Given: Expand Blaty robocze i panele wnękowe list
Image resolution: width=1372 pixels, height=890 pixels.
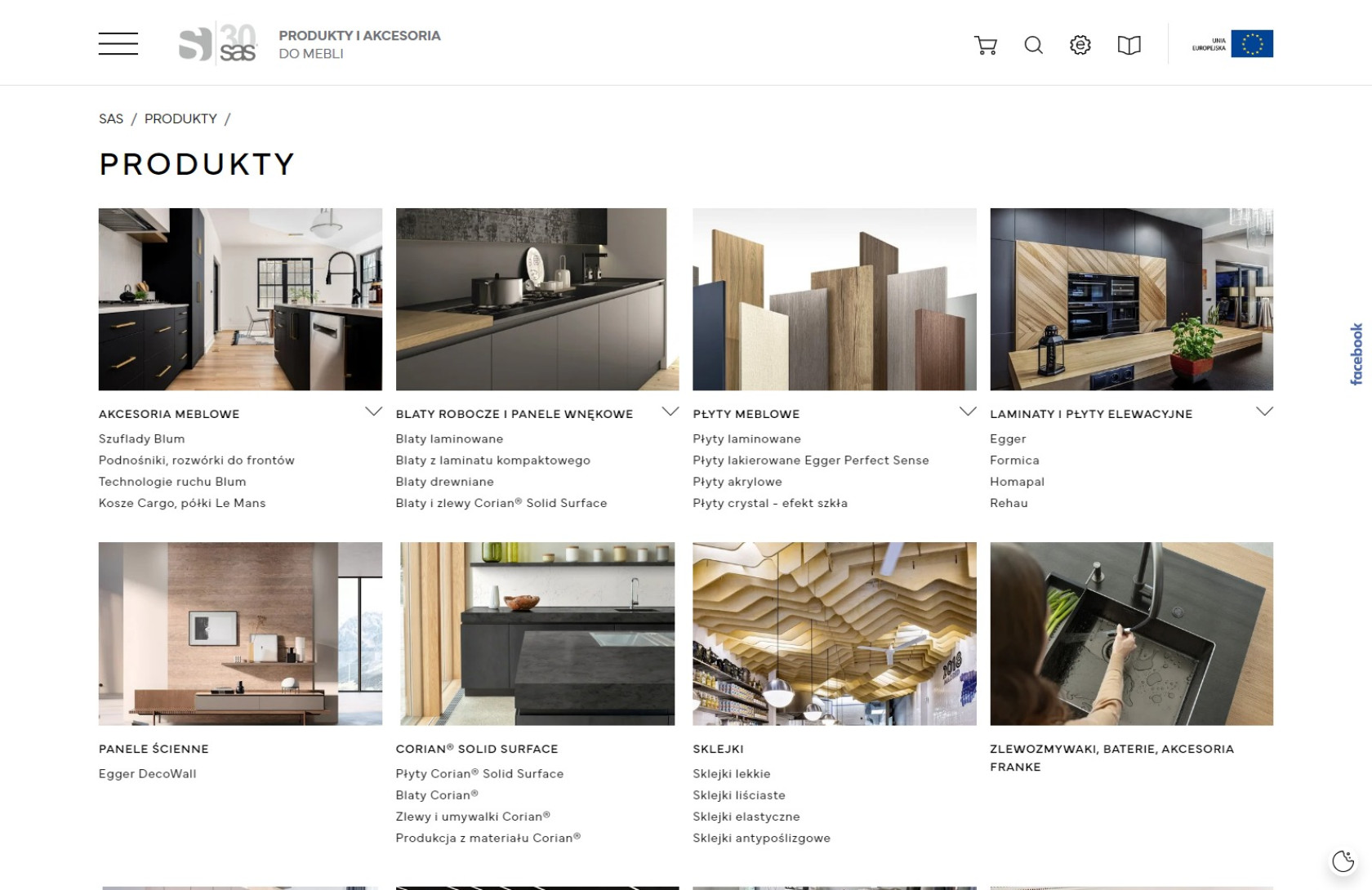Looking at the screenshot, I should click(x=670, y=412).
